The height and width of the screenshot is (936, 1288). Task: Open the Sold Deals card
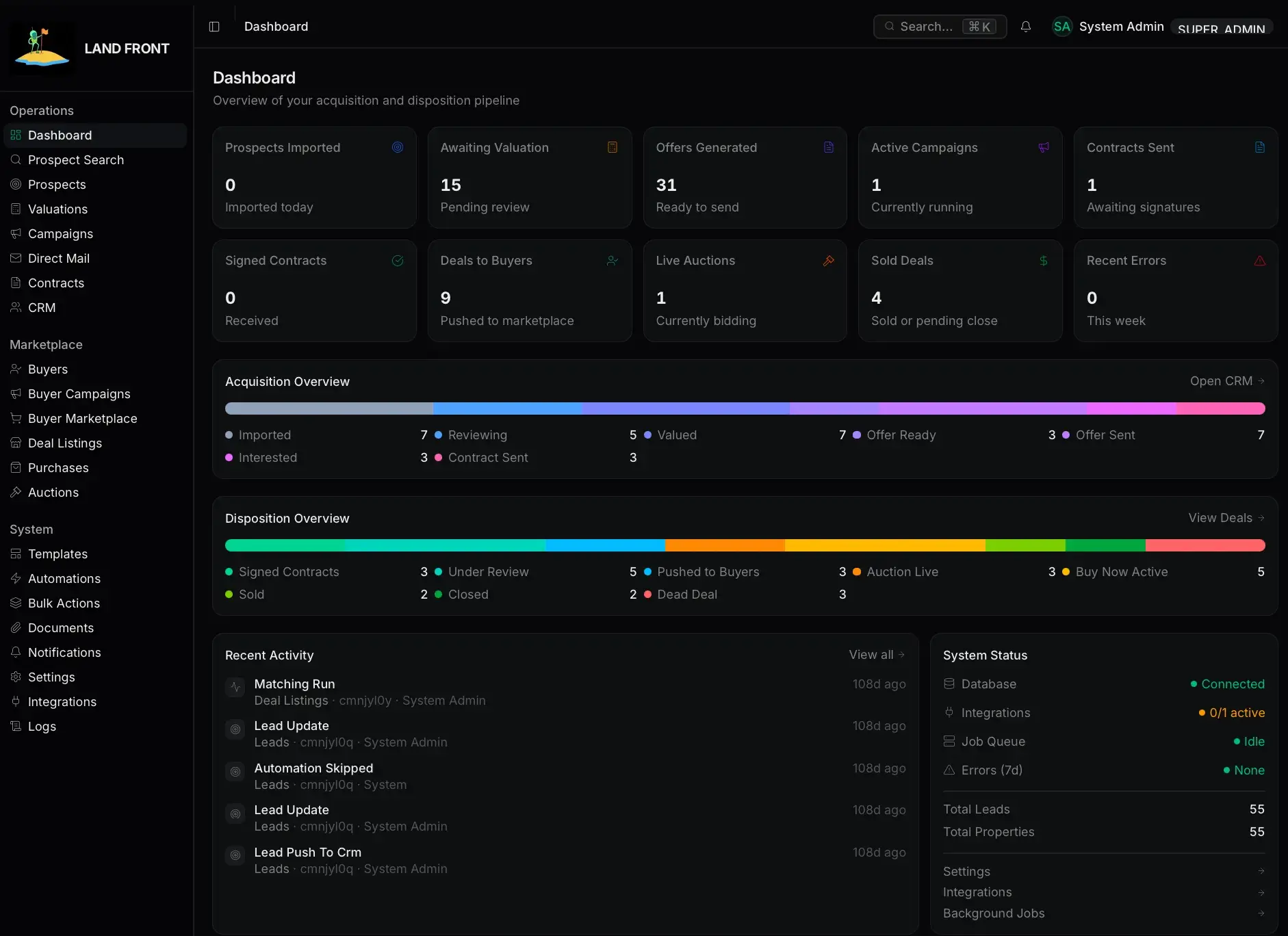click(x=960, y=291)
